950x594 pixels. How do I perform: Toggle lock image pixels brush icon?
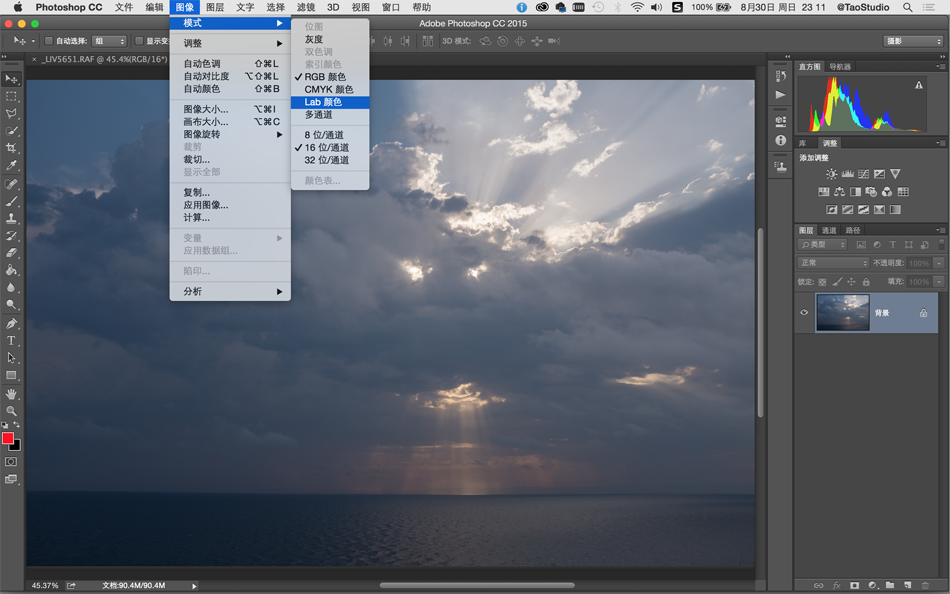[837, 282]
